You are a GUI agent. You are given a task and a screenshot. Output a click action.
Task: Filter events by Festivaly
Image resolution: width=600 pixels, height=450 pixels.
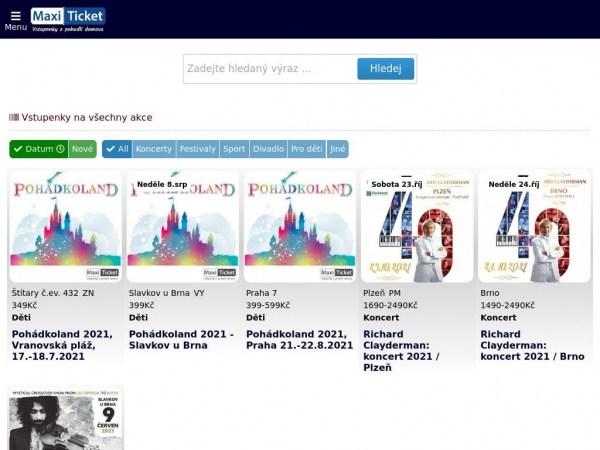click(x=198, y=149)
